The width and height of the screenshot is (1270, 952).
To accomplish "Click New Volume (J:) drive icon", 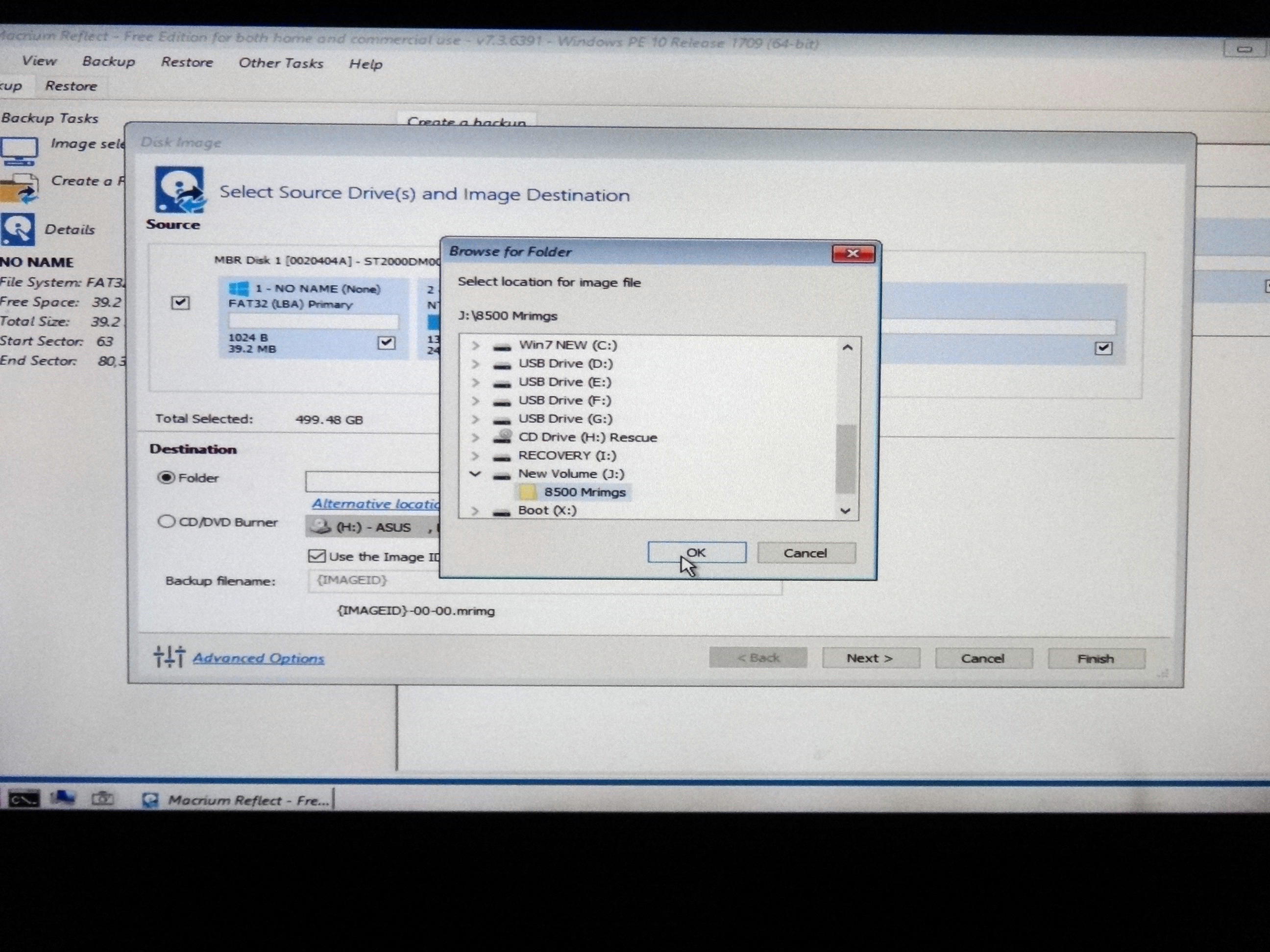I will pyautogui.click(x=502, y=475).
